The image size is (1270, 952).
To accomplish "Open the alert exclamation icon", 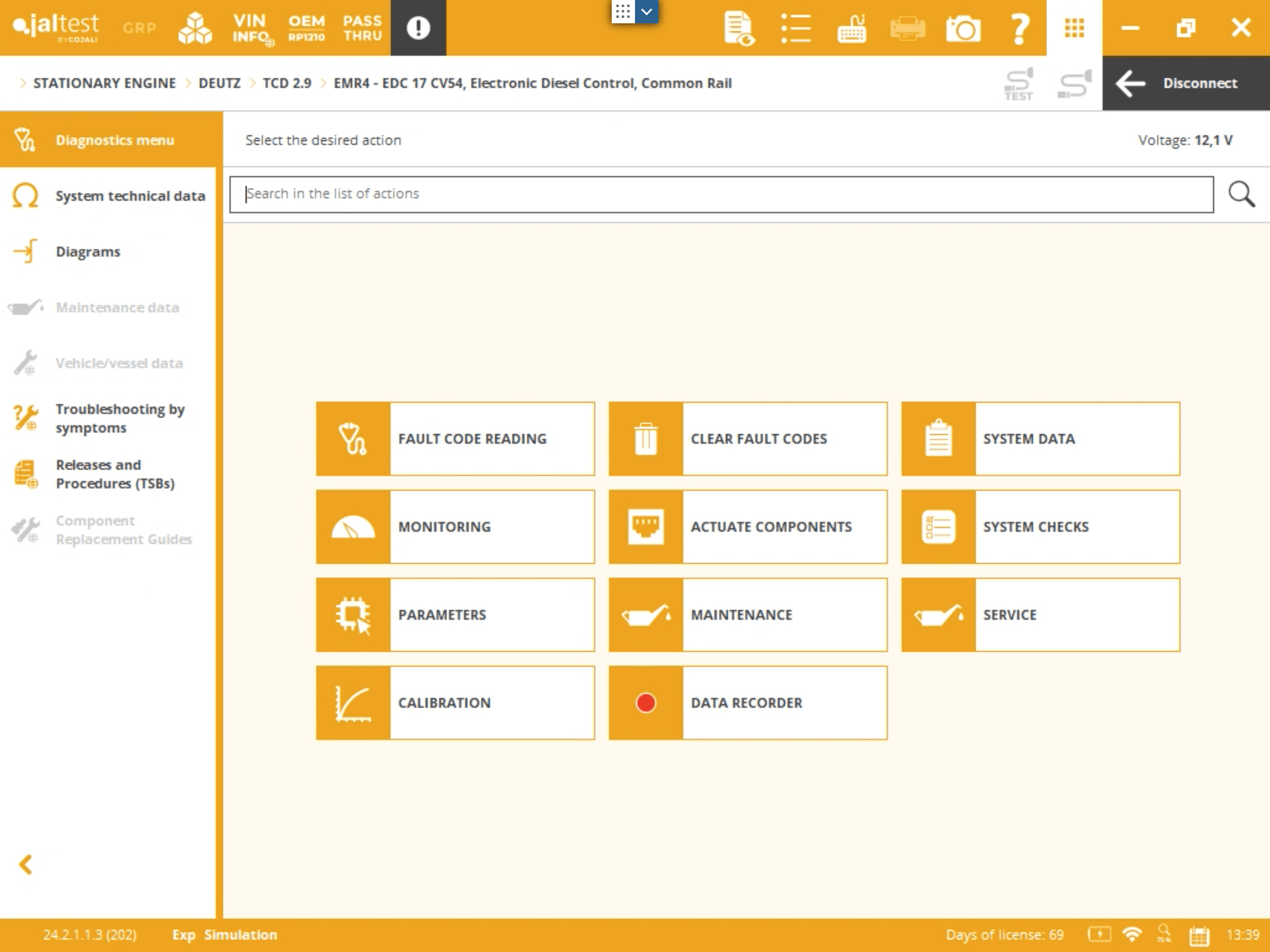I will [418, 28].
